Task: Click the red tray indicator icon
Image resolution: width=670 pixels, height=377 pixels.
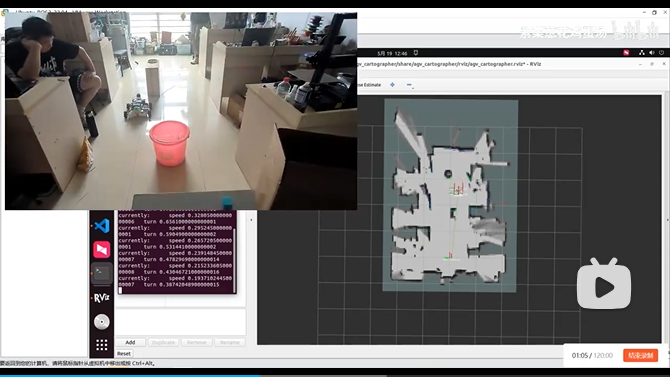Action: (x=626, y=53)
